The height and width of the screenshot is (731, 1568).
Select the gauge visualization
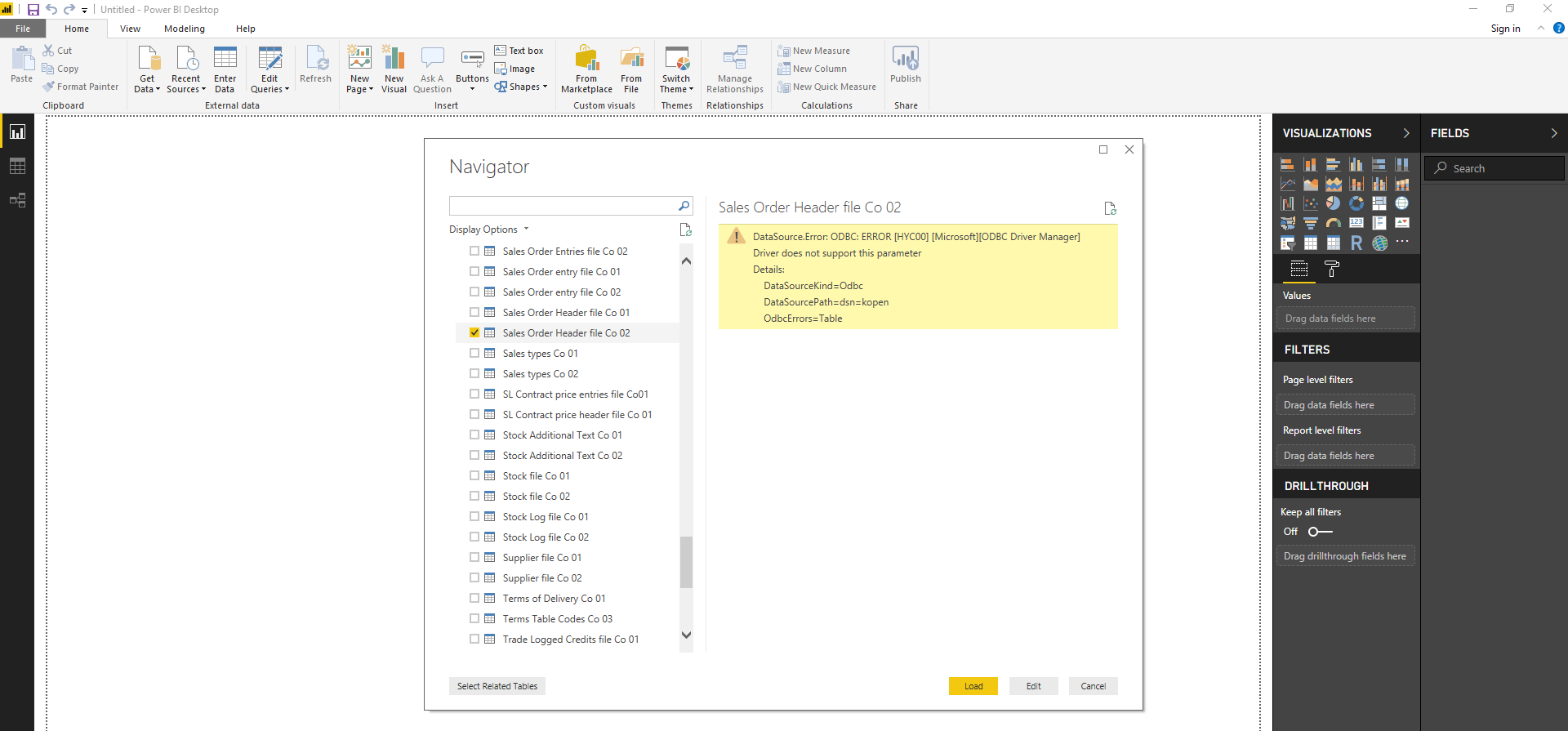tap(1333, 223)
